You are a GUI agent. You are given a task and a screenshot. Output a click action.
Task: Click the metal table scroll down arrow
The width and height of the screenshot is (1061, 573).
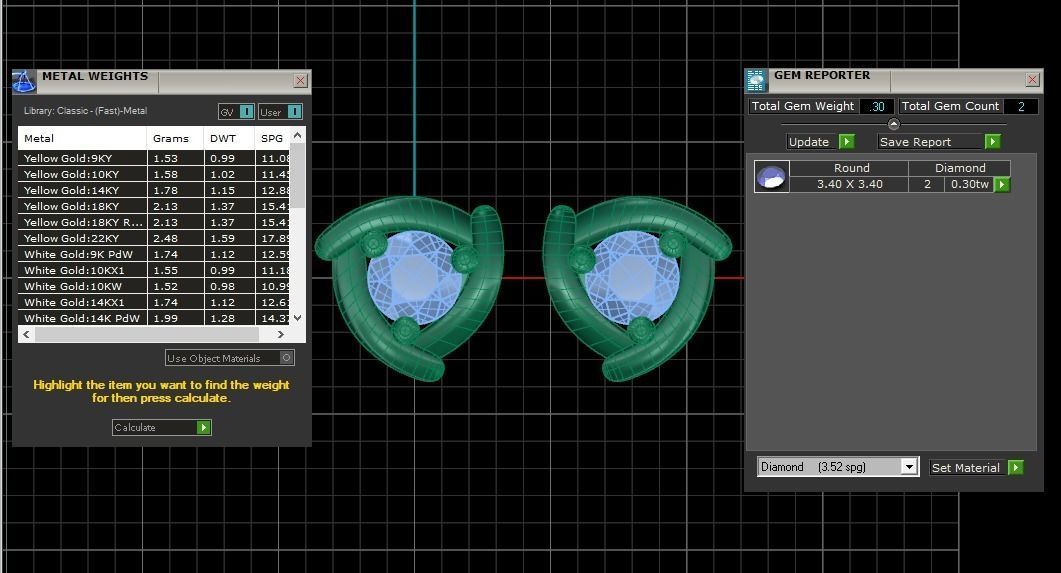point(297,317)
